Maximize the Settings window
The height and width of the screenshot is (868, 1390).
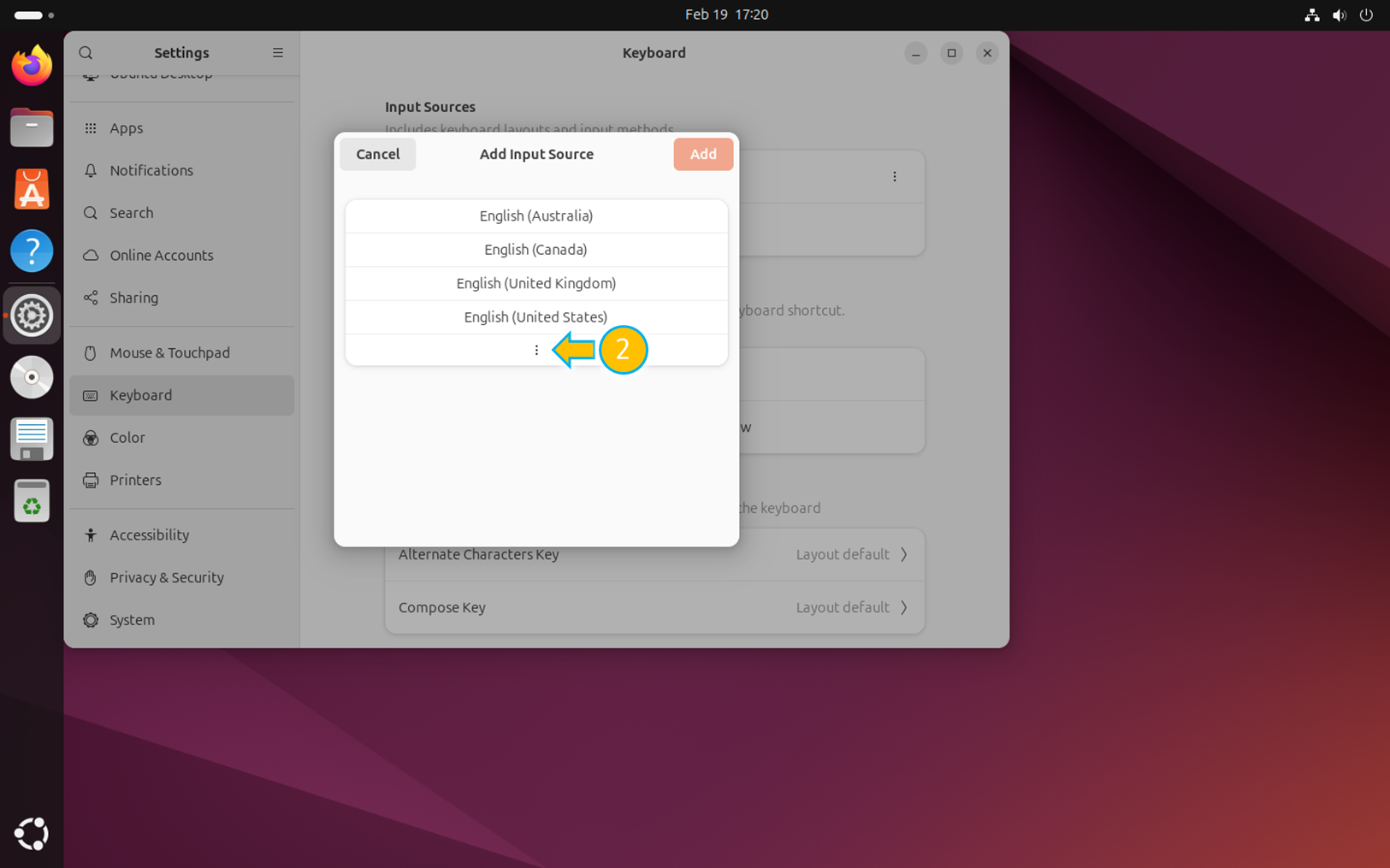[x=951, y=53]
